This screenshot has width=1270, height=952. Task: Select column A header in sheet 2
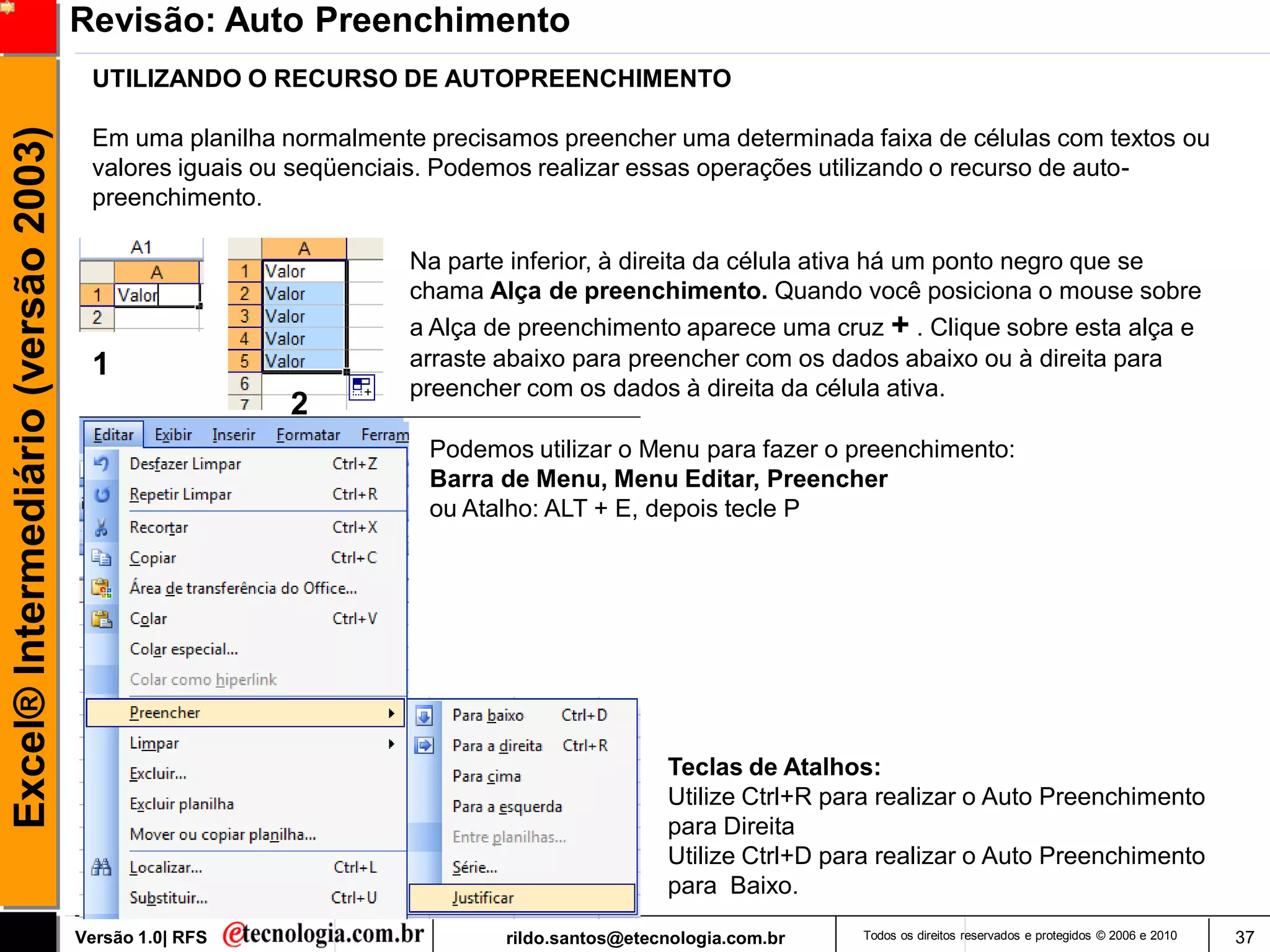tap(304, 249)
